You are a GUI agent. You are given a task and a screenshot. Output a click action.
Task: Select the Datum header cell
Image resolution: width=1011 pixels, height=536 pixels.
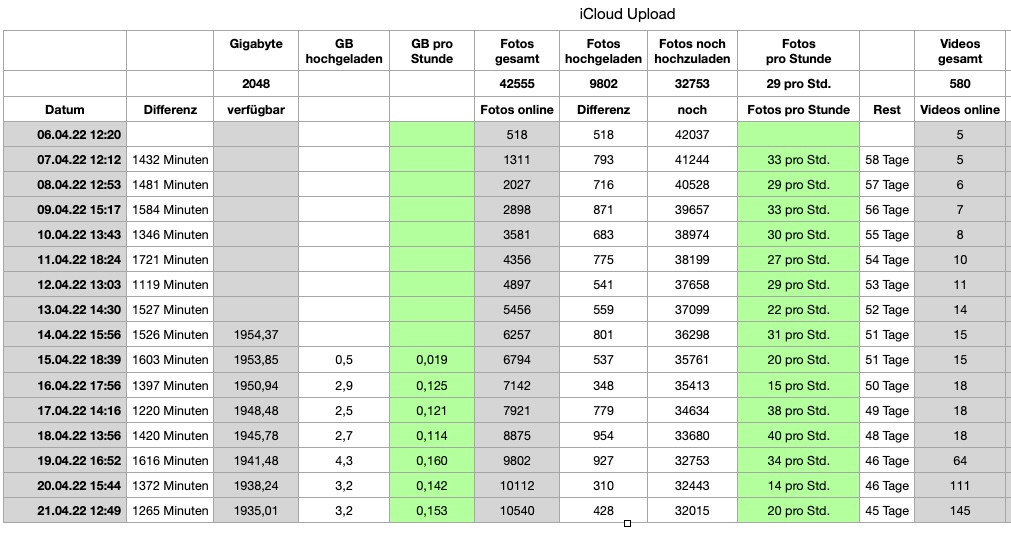[x=65, y=110]
